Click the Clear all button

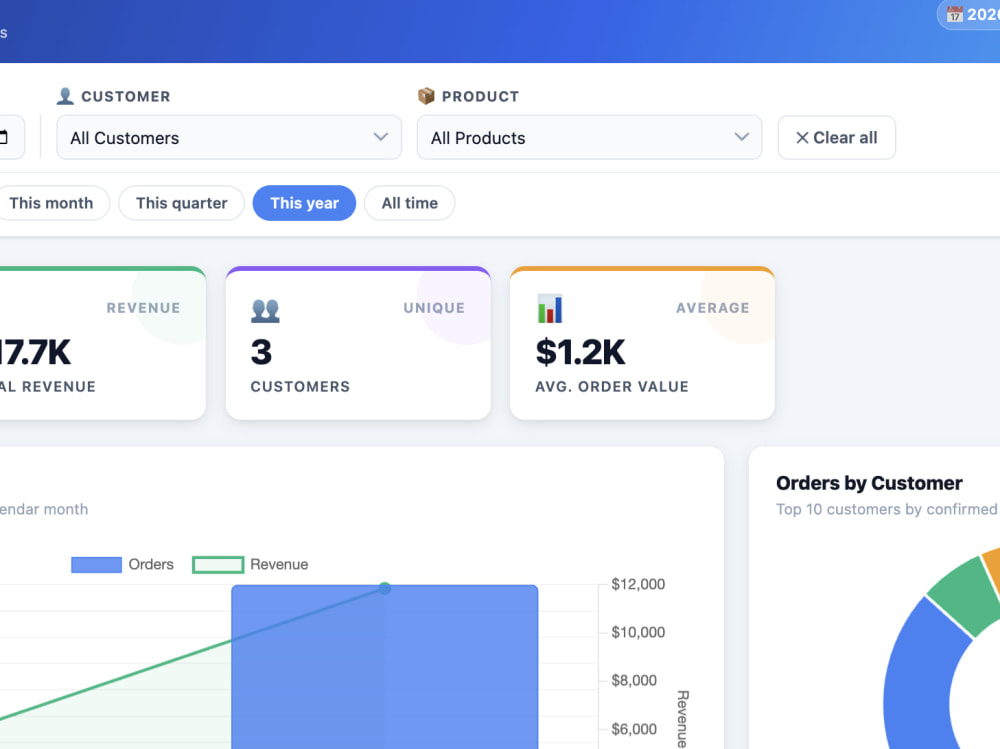click(837, 137)
